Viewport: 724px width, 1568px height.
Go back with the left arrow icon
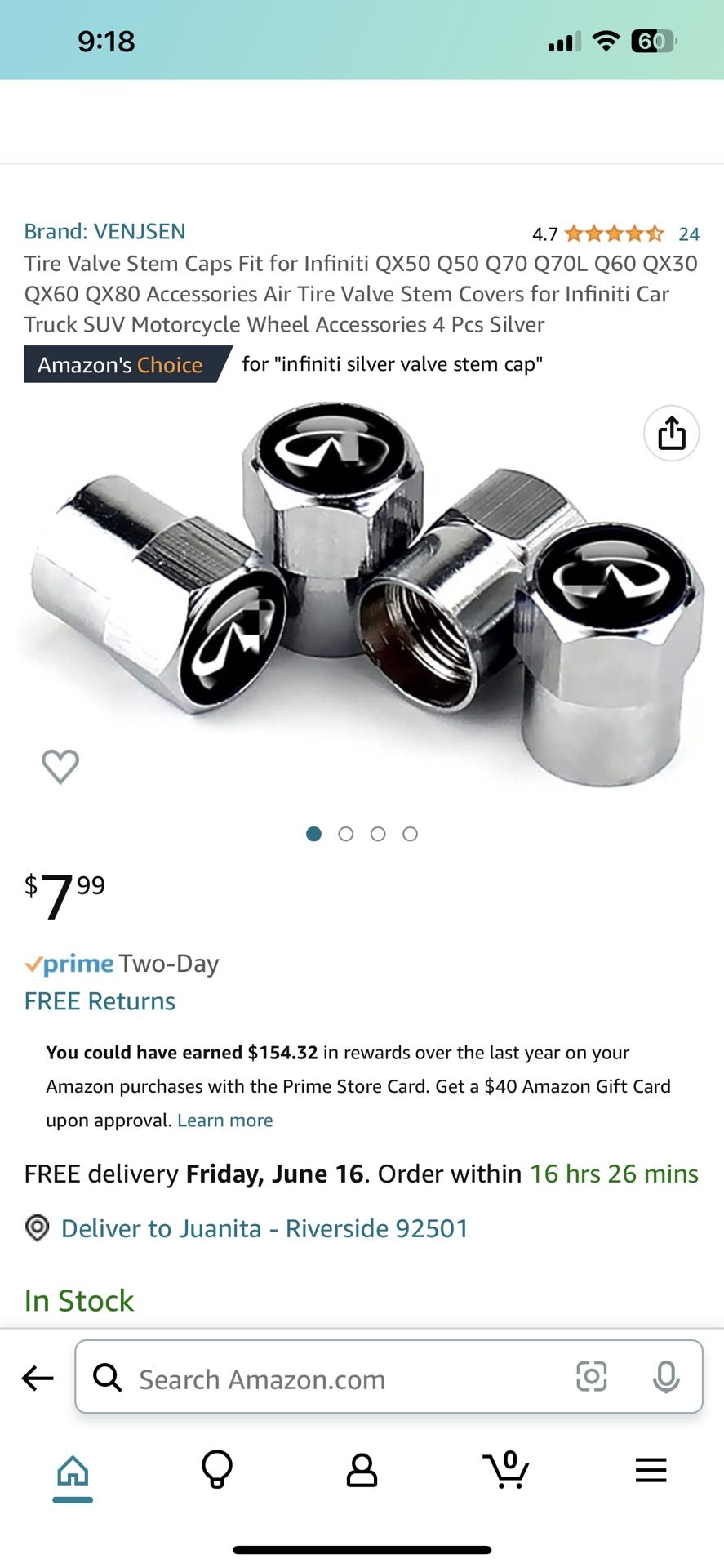coord(38,1379)
